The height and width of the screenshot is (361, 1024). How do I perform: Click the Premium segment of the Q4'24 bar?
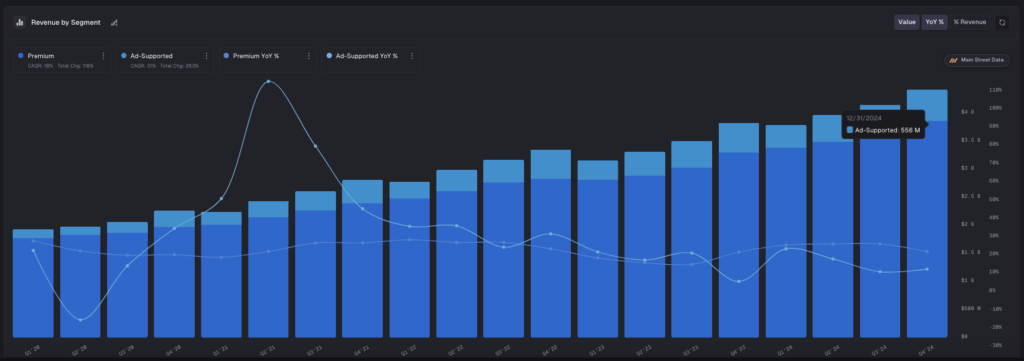pos(927,228)
